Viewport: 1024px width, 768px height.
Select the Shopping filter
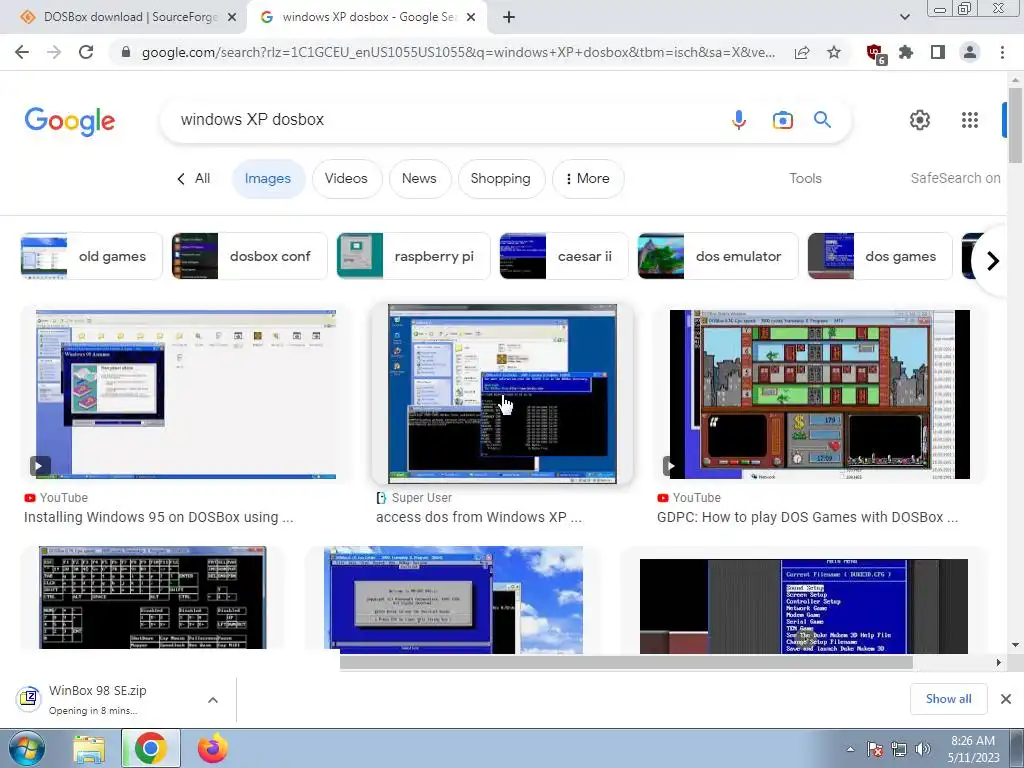pyautogui.click(x=501, y=178)
